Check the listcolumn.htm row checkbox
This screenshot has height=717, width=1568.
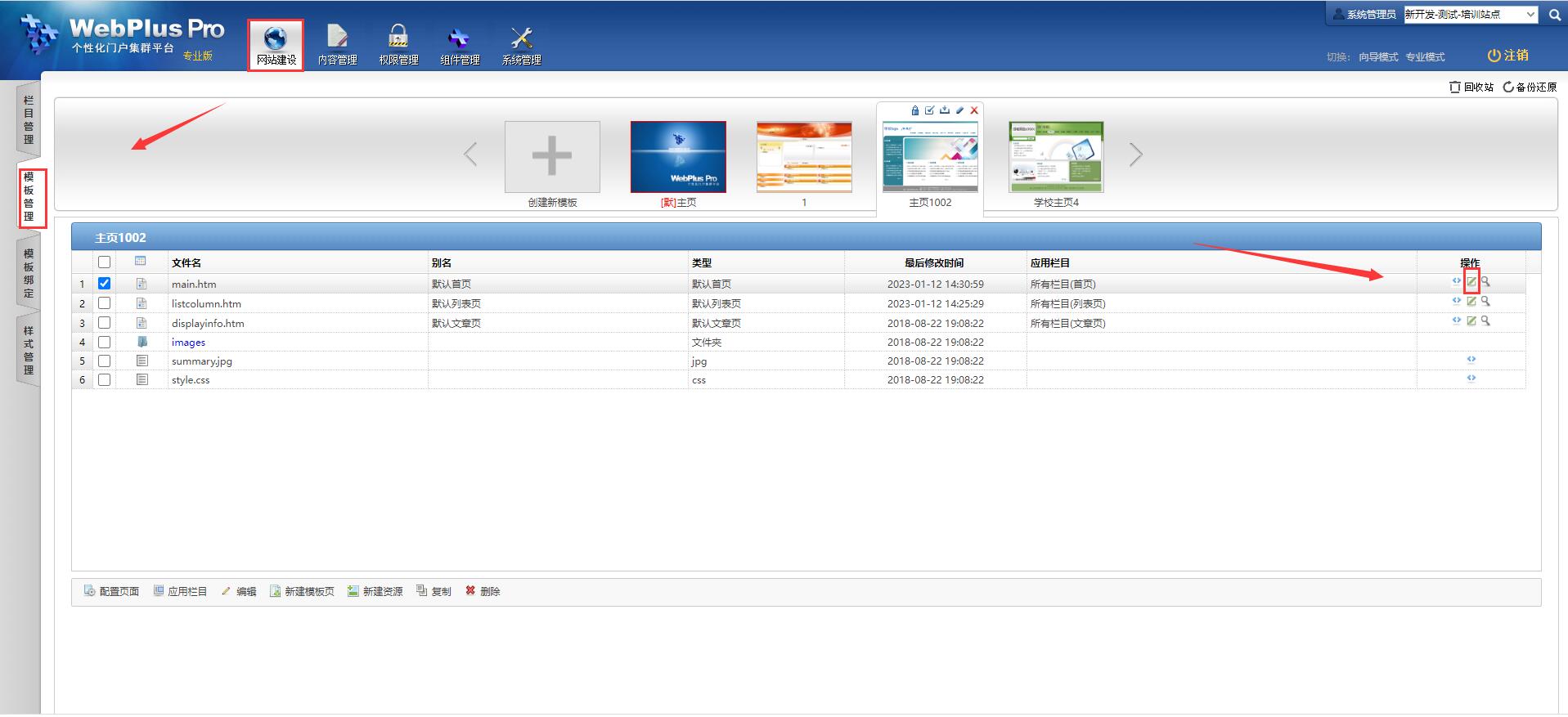click(x=104, y=303)
